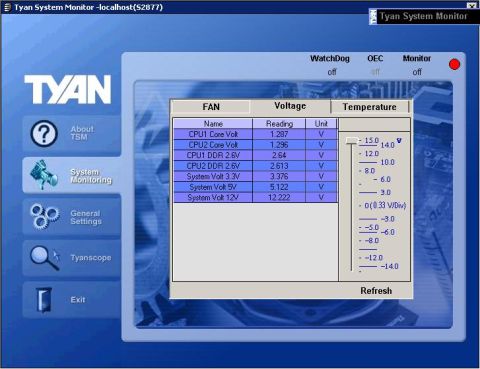Click the title bar application icon
This screenshot has width=480, height=369.
pyautogui.click(x=7, y=7)
